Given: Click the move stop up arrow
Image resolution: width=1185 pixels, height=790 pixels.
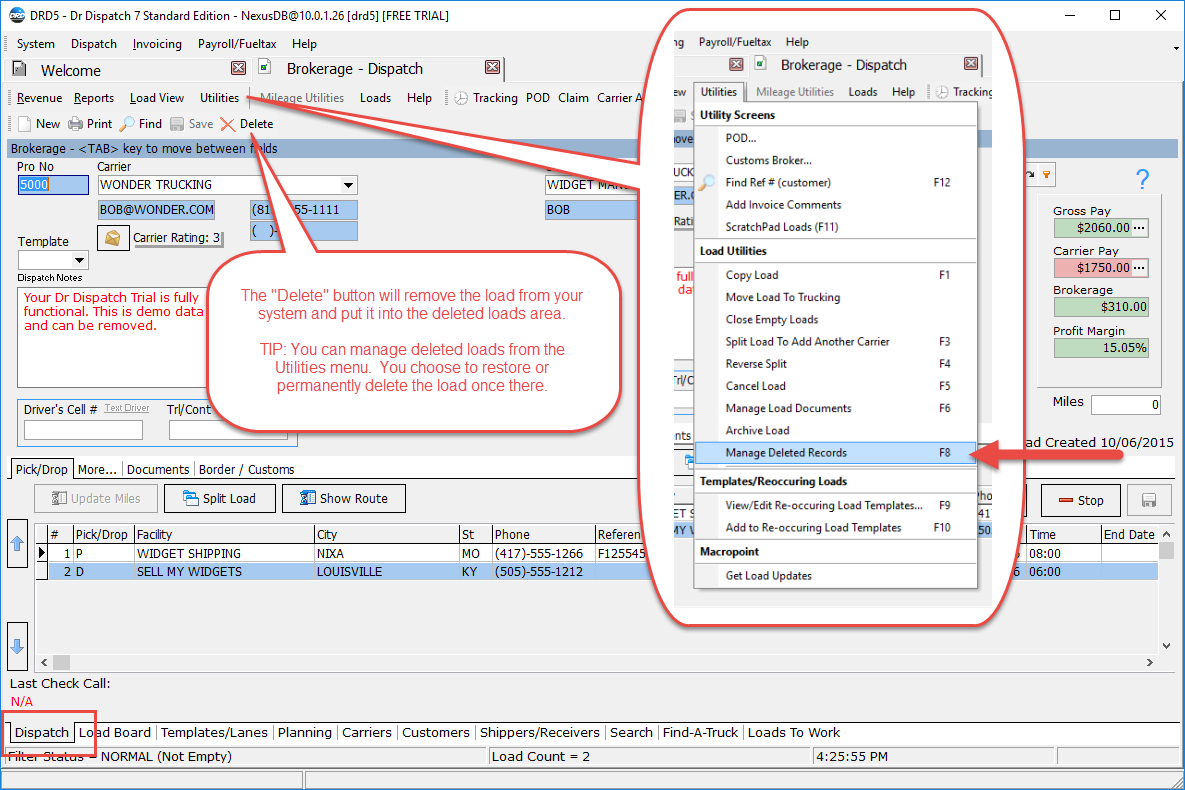Looking at the screenshot, I should tap(17, 544).
